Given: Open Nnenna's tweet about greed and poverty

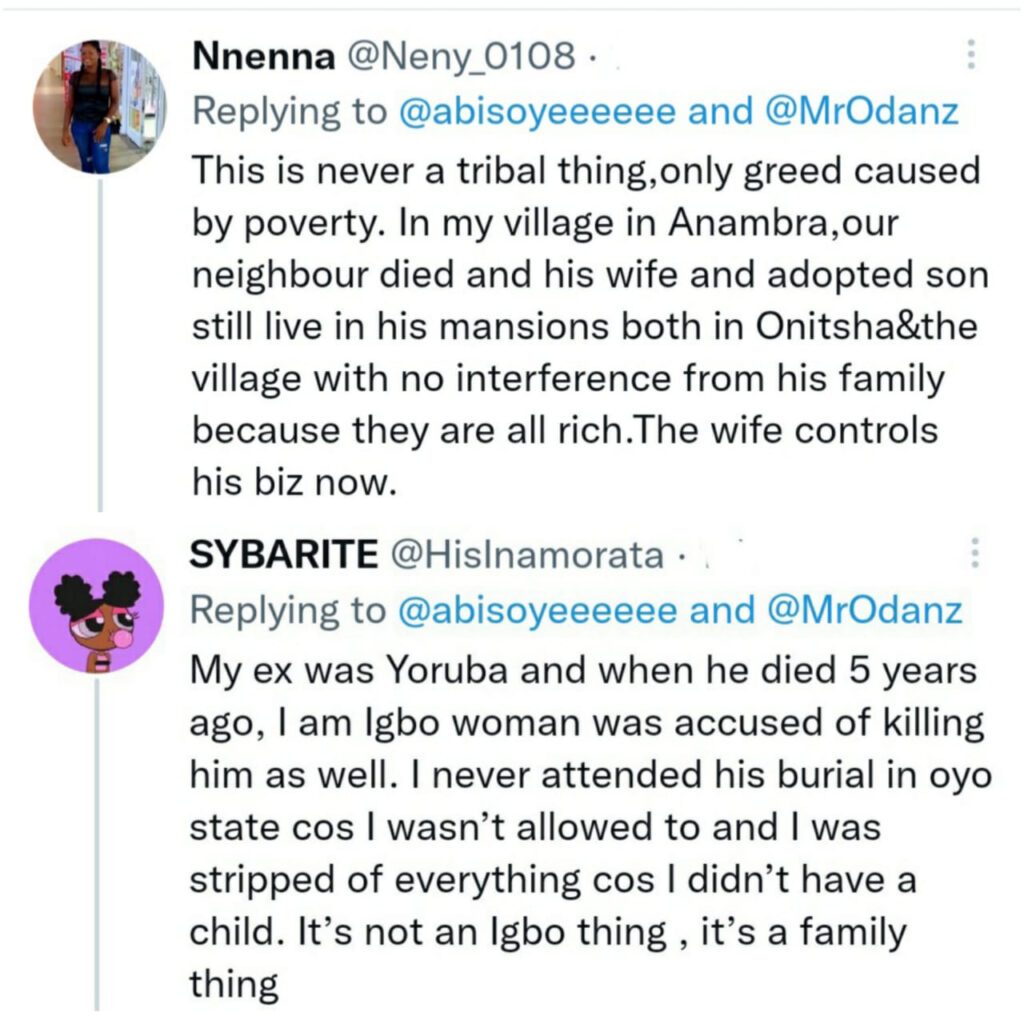Looking at the screenshot, I should click(585, 327).
